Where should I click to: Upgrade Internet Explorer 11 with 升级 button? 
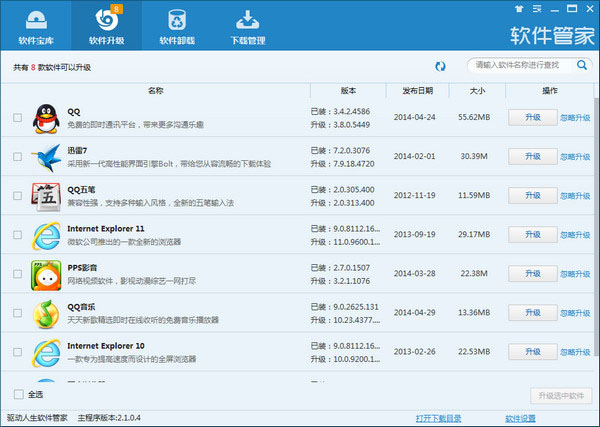pos(533,235)
